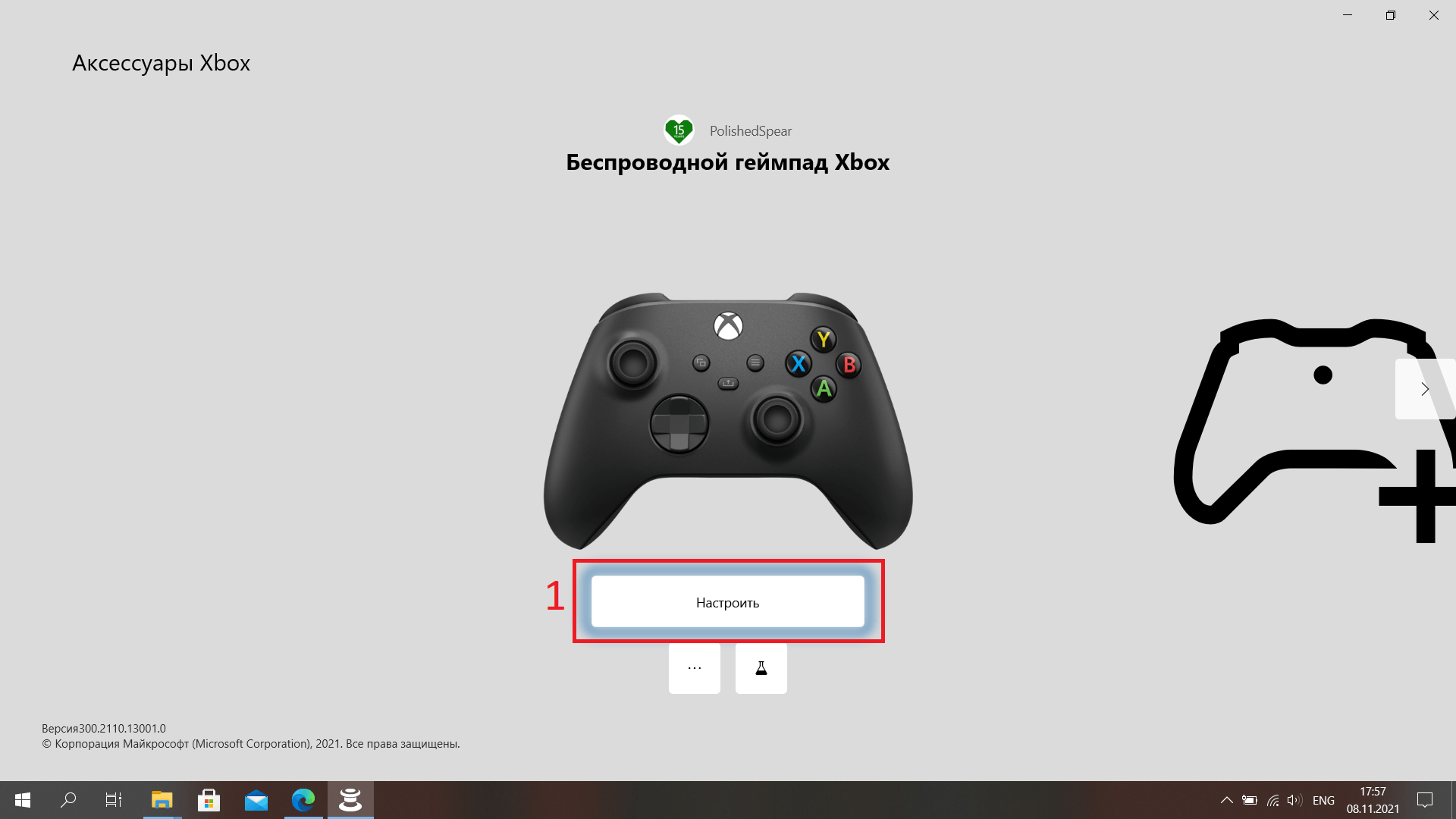
Task: Click the PolishedSpear gamertag profile
Action: pyautogui.click(x=727, y=130)
